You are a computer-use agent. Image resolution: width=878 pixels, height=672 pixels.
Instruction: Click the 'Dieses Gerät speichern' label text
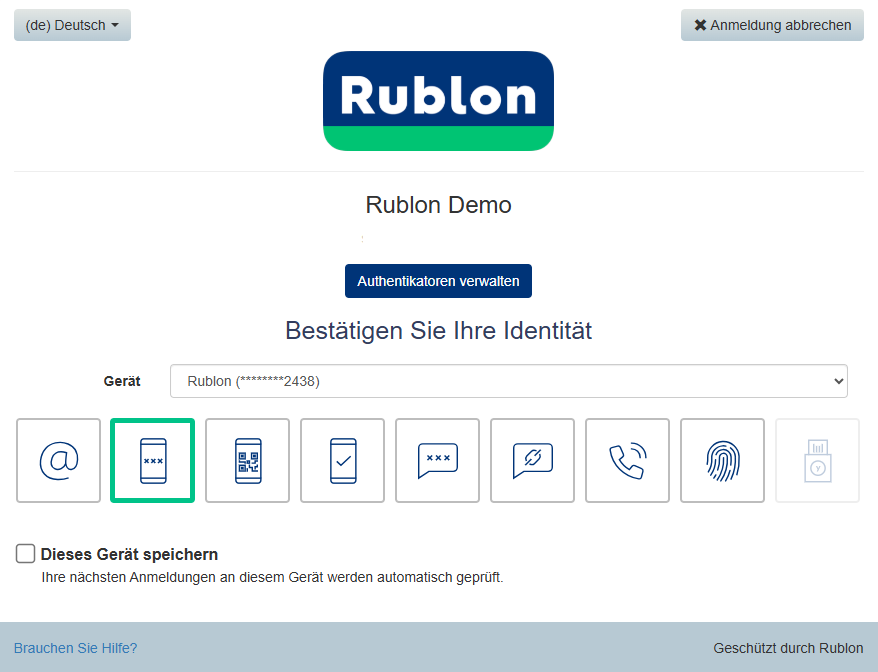pos(129,554)
